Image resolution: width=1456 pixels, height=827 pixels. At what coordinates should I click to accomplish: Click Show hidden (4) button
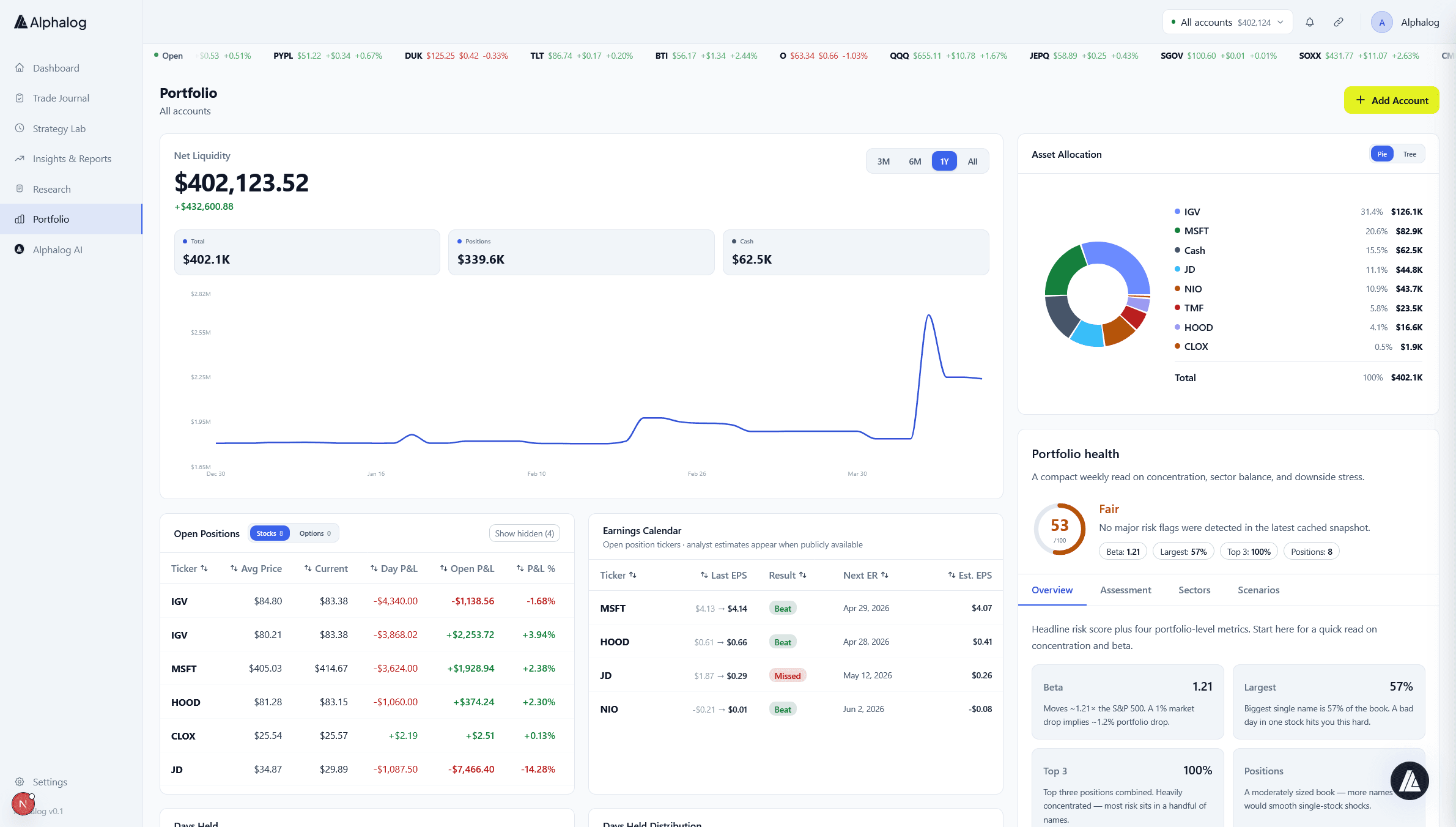(x=524, y=533)
